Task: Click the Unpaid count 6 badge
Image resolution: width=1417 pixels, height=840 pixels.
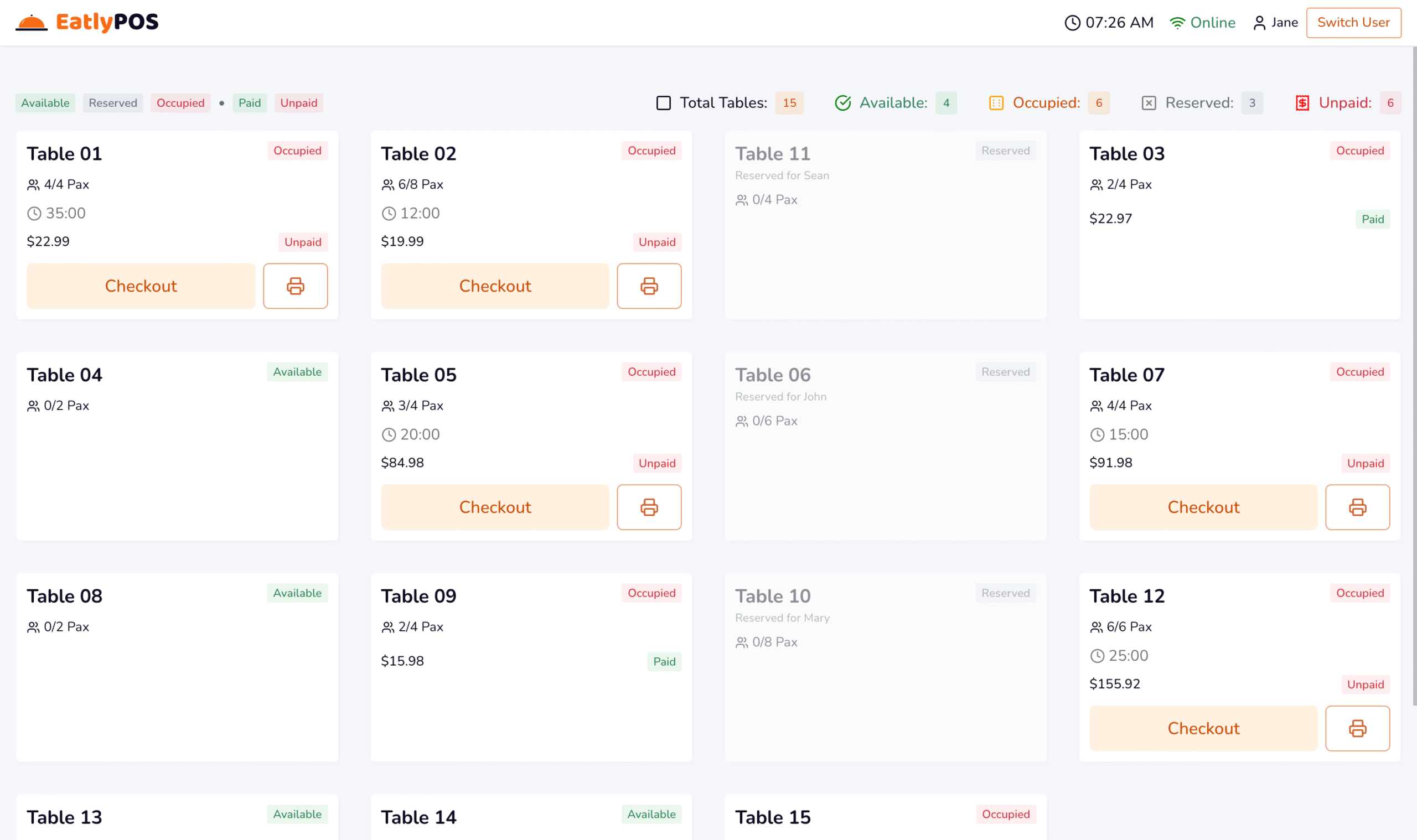Action: (x=1390, y=103)
